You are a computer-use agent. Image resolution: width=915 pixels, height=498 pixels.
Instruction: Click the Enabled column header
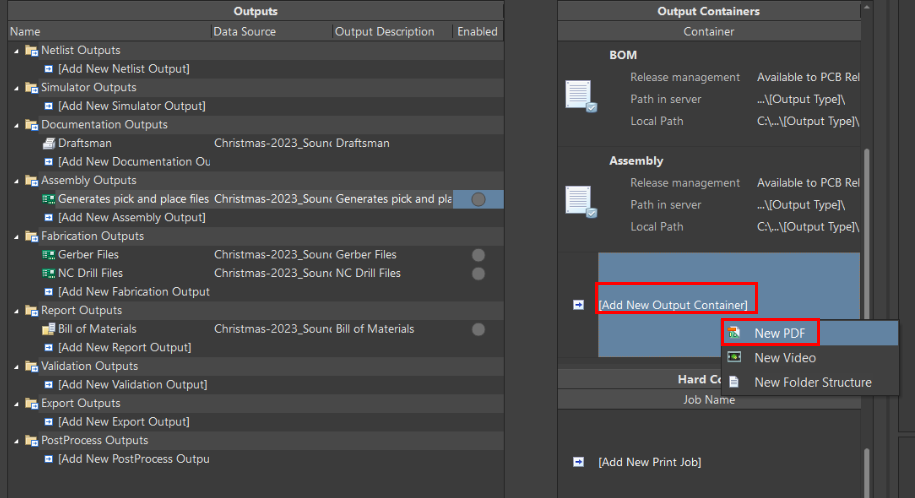pyautogui.click(x=478, y=32)
